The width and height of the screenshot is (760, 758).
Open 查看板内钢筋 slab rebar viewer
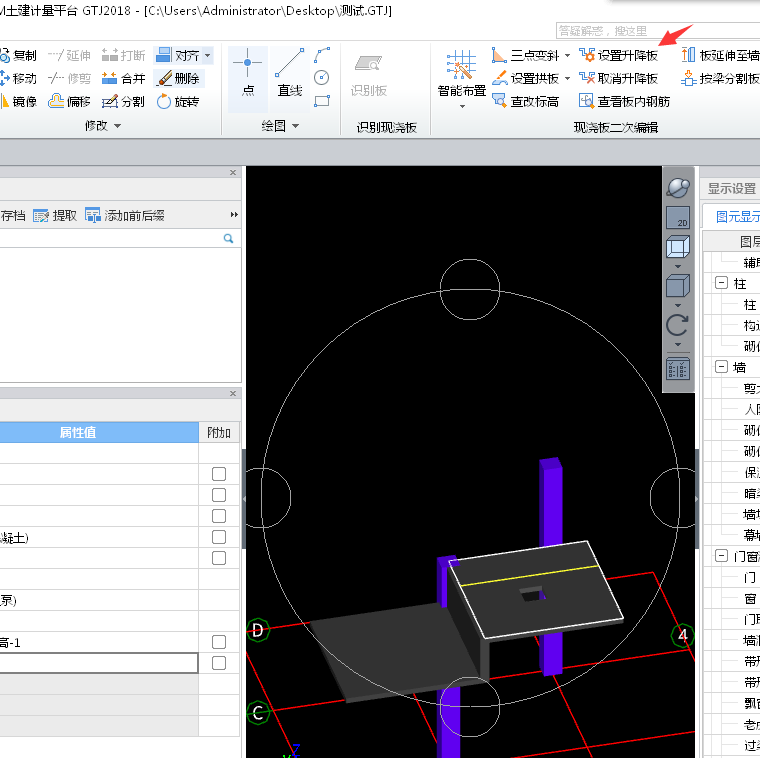624,102
